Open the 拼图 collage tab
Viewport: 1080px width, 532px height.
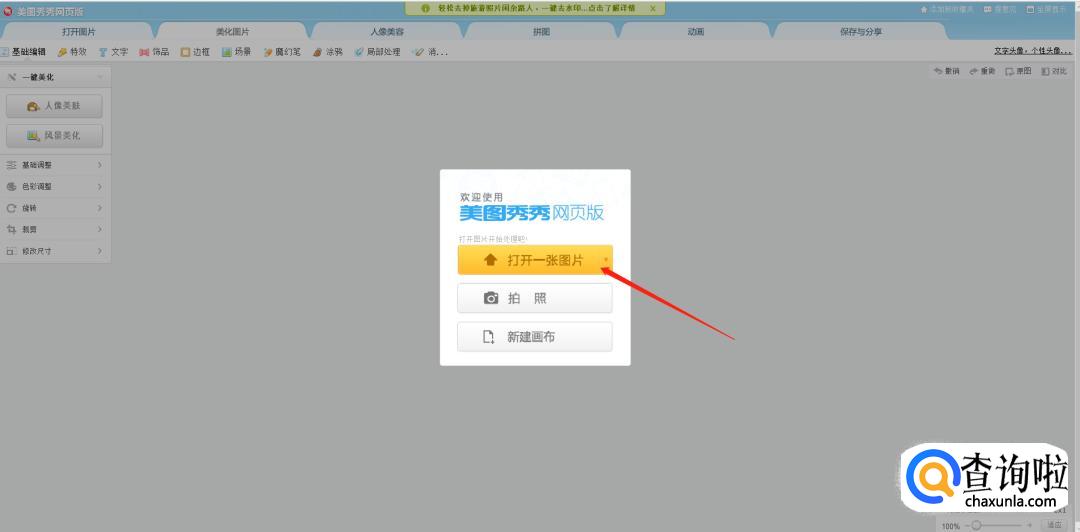(541, 32)
